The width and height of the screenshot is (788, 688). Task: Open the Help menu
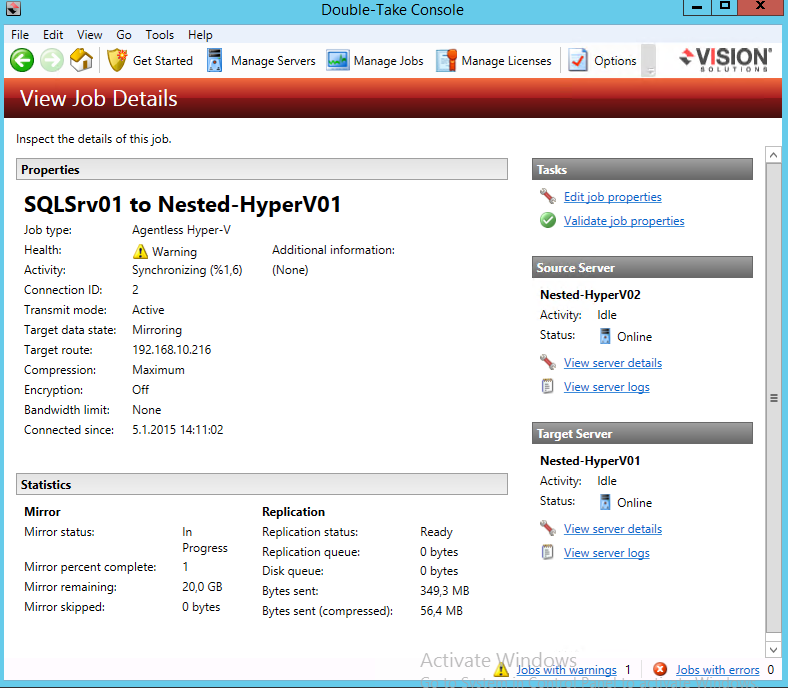pos(200,35)
